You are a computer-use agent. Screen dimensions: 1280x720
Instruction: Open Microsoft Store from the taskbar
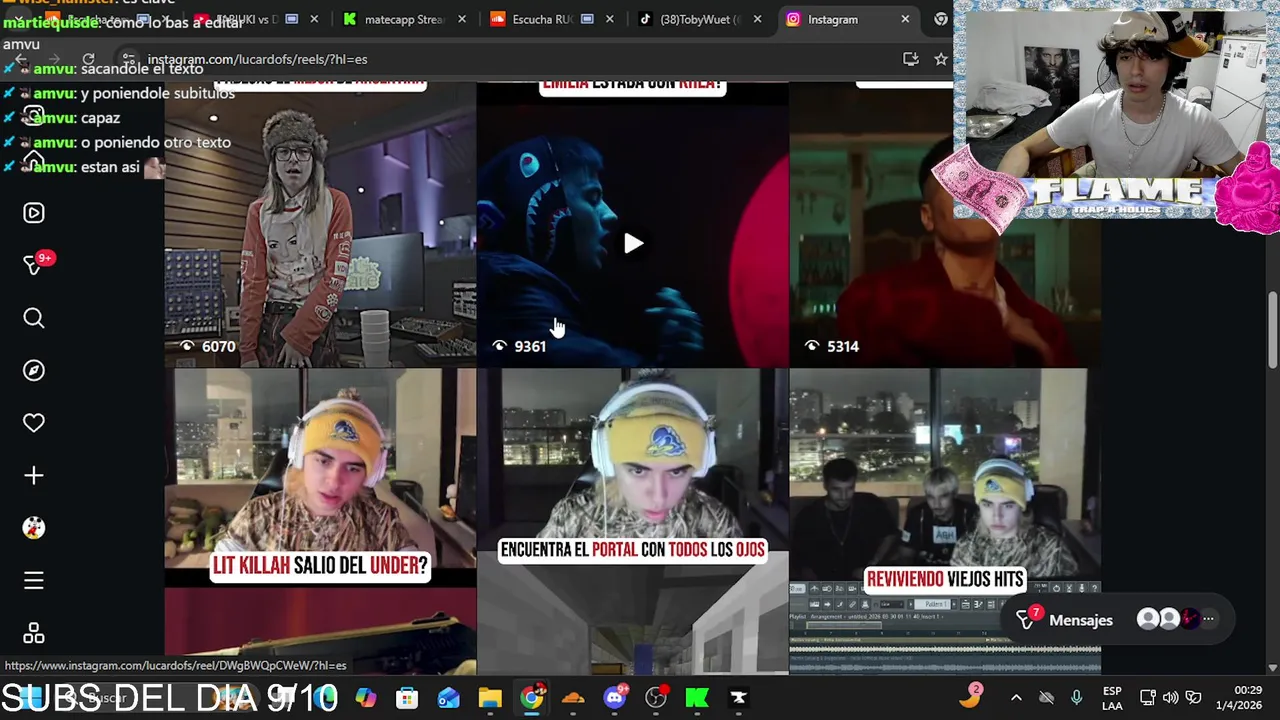407,698
